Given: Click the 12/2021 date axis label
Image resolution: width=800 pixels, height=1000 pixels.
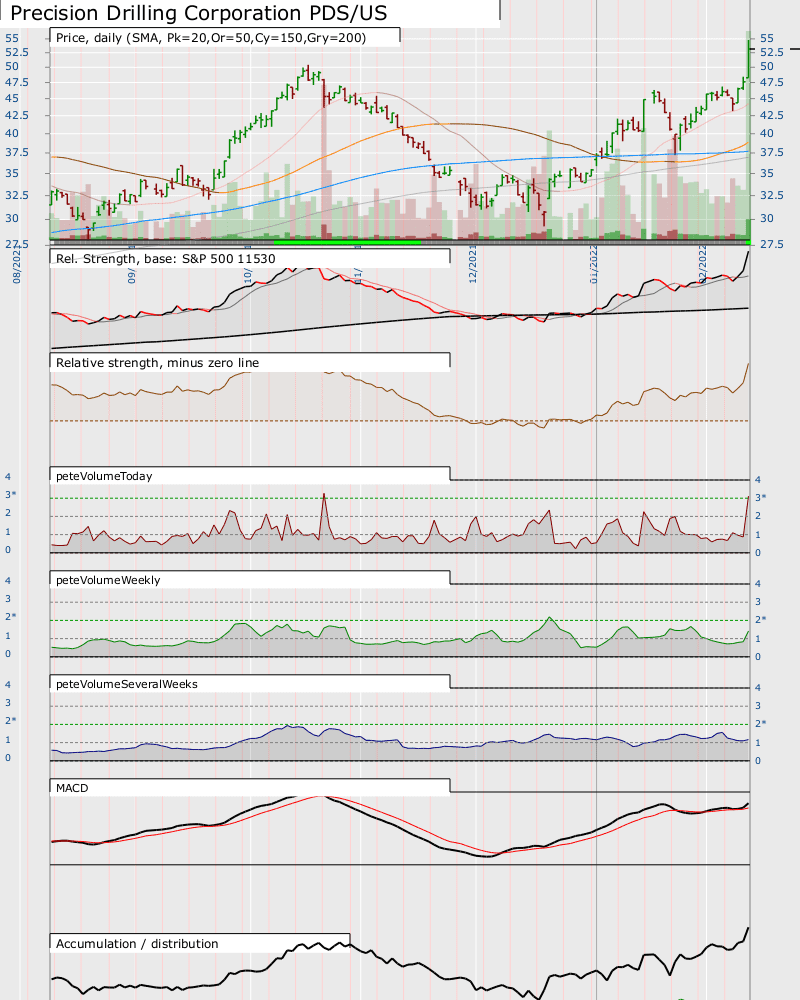Looking at the screenshot, I should [x=473, y=265].
